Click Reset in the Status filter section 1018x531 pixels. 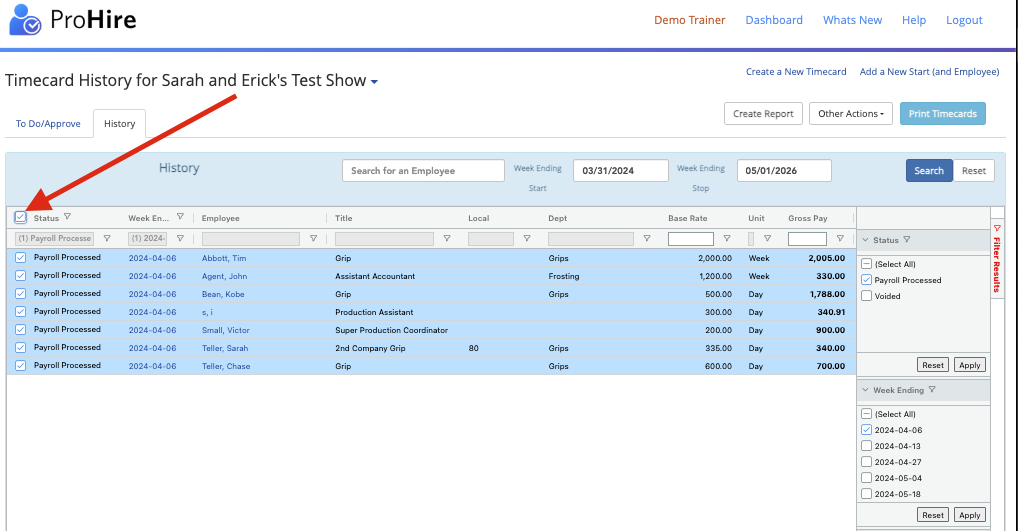(x=933, y=365)
